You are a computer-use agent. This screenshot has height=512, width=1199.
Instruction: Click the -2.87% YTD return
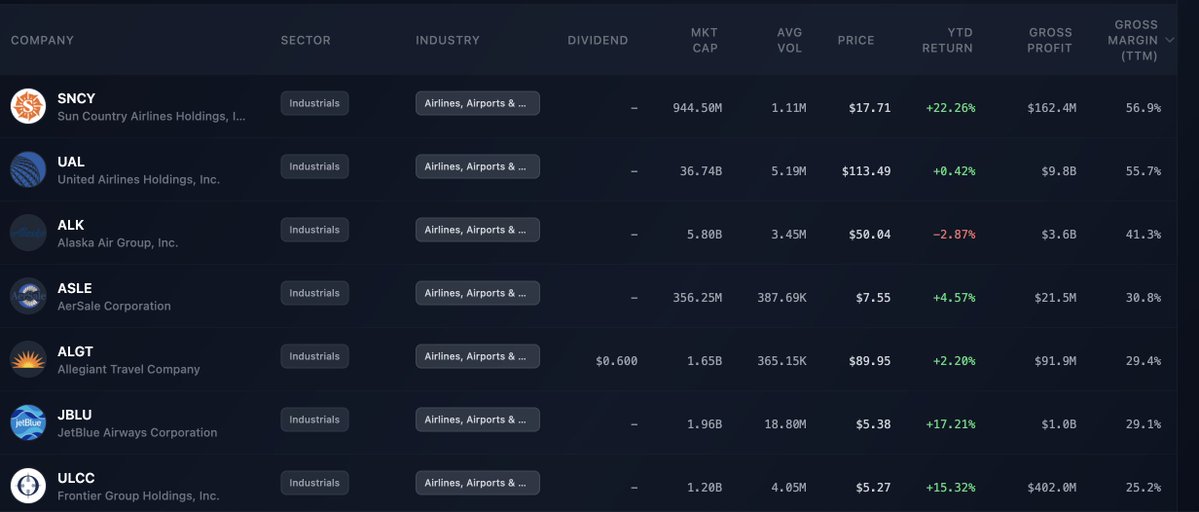(954, 235)
